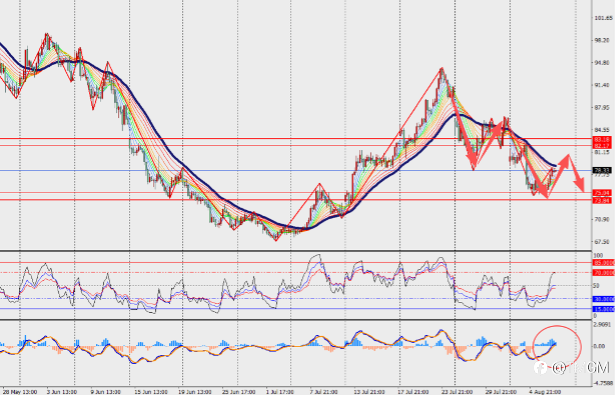The width and height of the screenshot is (616, 396).
Task: Select the 94.80 price scale value
Action: [x=603, y=62]
